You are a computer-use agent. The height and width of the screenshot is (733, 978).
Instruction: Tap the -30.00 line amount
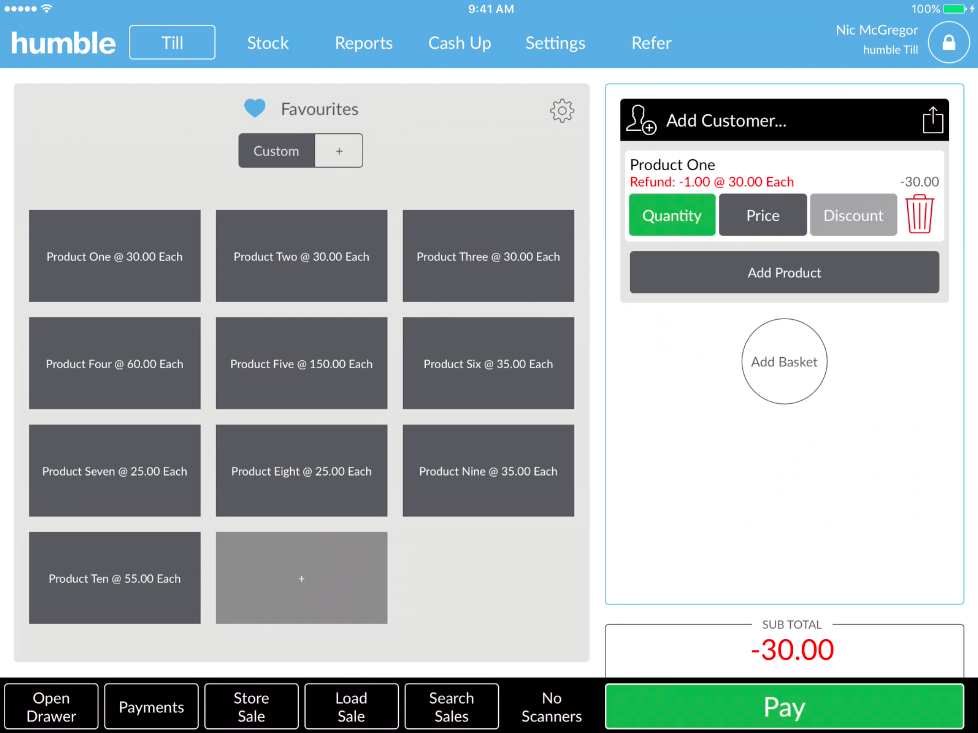coord(919,182)
